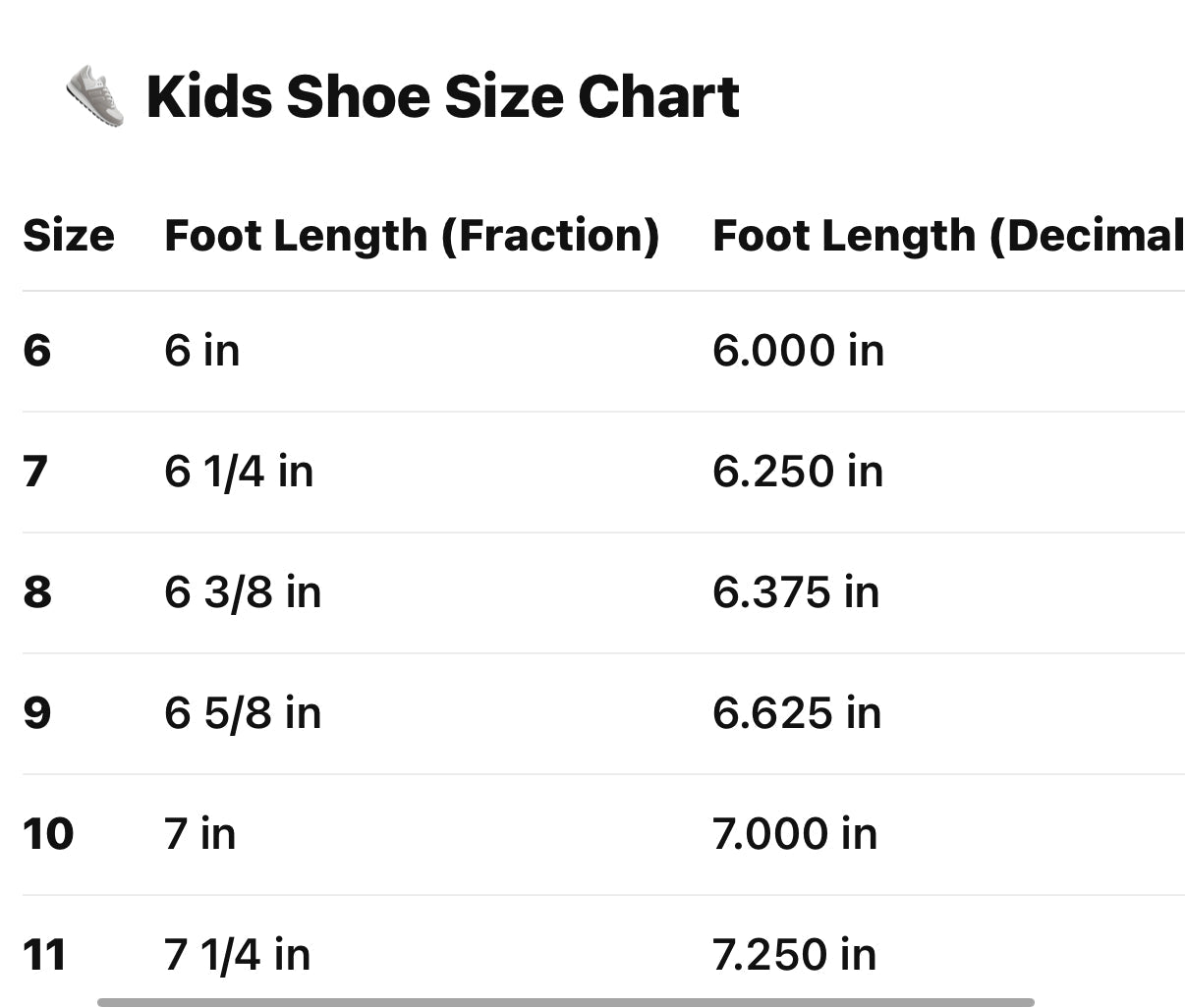Select the Foot Length (Decimal) column header
This screenshot has width=1185, height=1008.
(947, 236)
